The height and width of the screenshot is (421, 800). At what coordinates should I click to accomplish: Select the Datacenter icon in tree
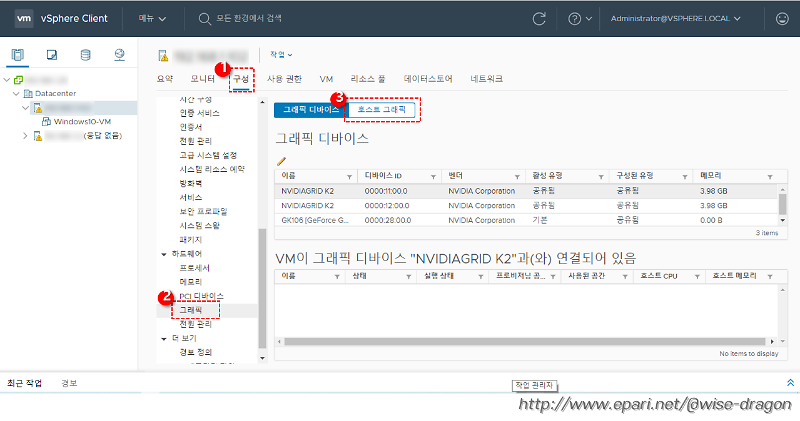29,93
